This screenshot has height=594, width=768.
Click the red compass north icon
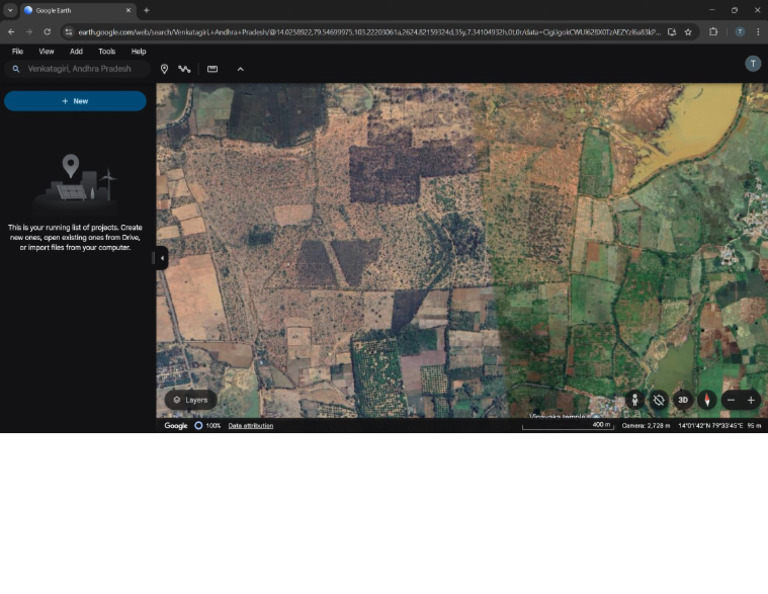tap(708, 400)
